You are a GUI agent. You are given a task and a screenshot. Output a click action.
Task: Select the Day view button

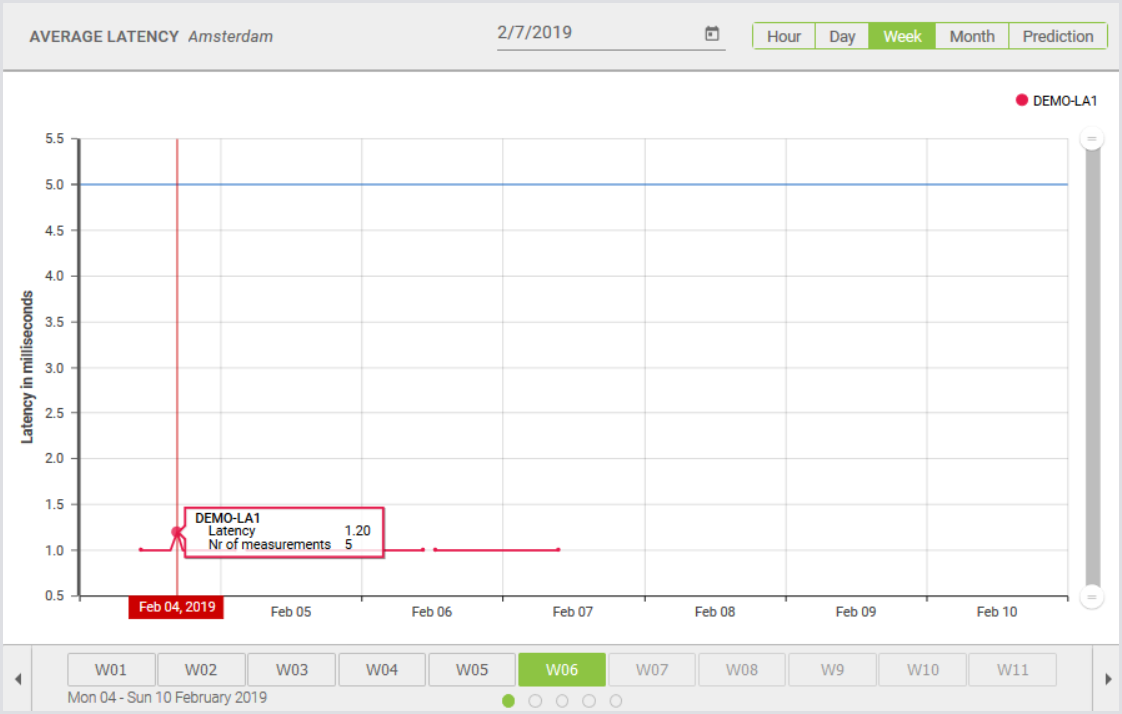(841, 35)
